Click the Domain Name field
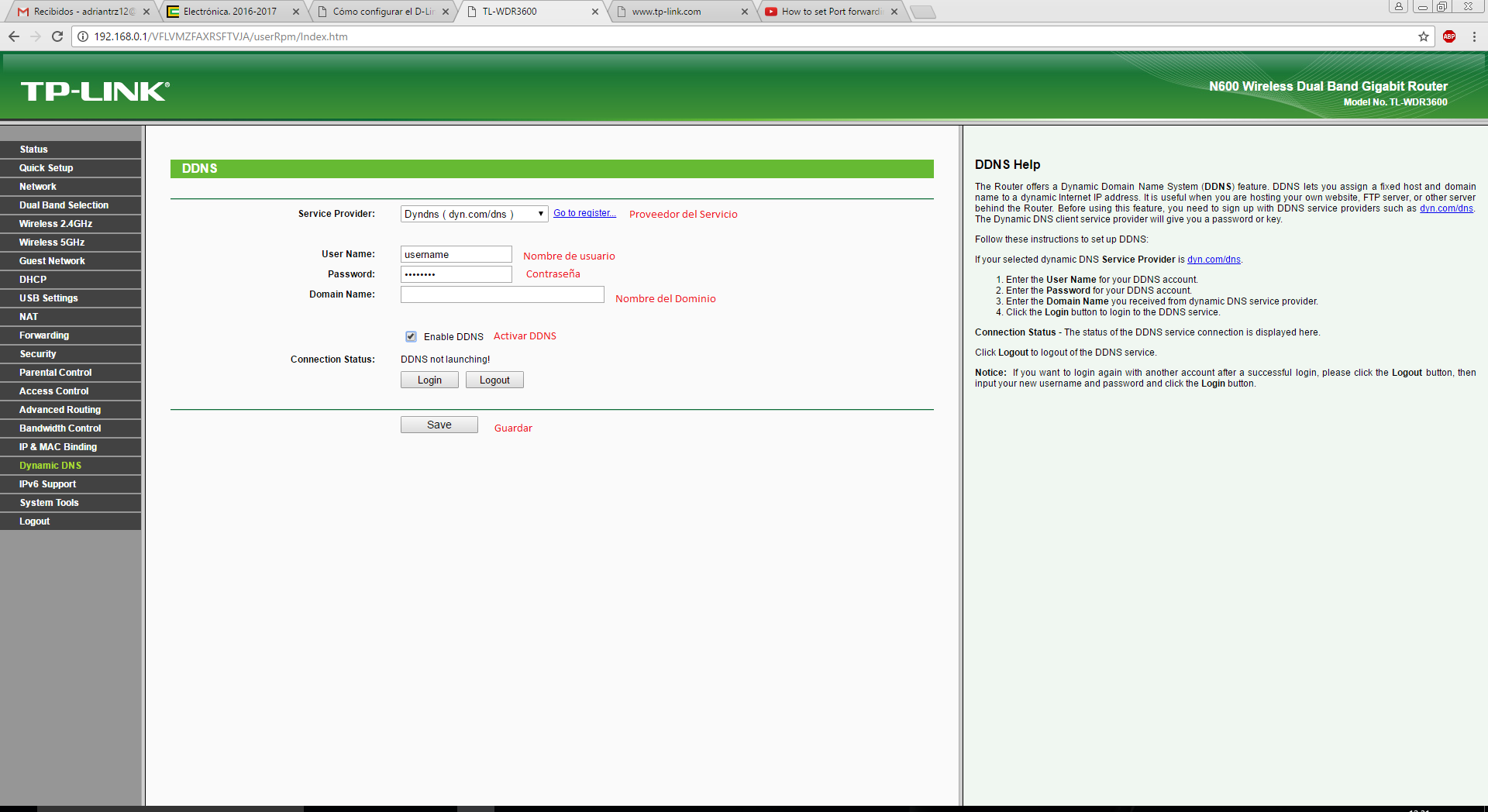Viewport: 1488px width, 812px height. point(502,294)
